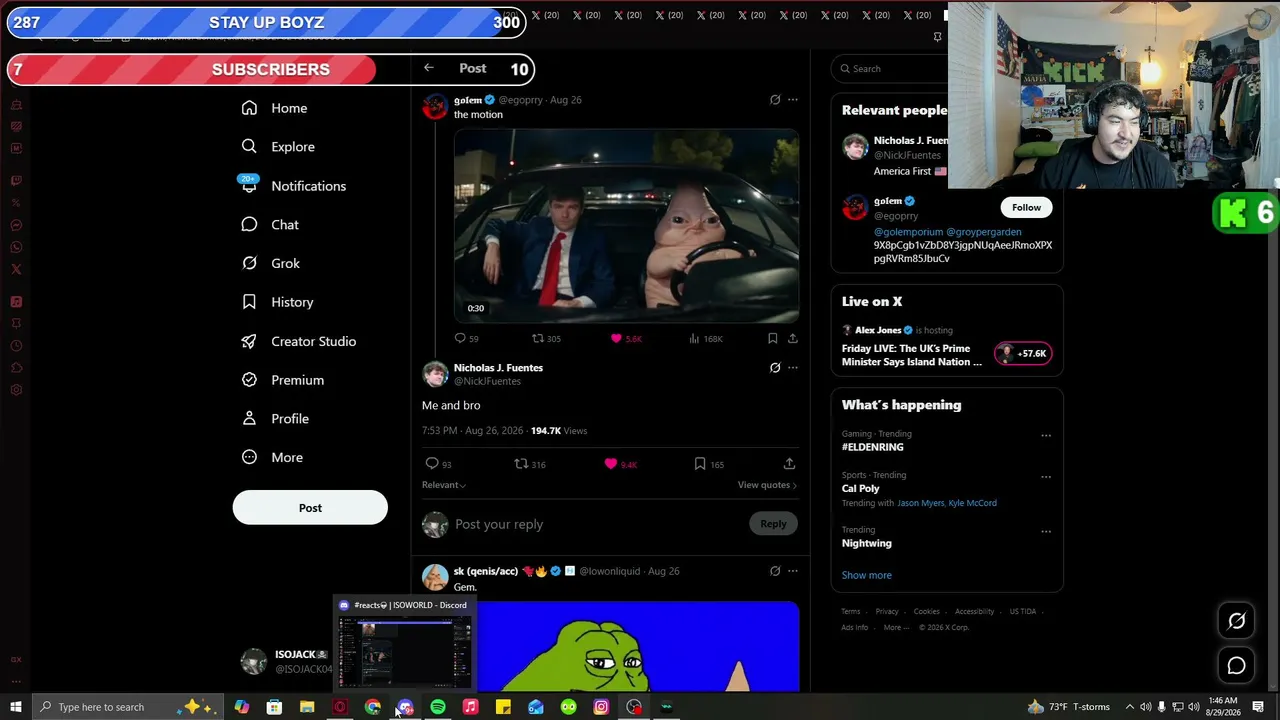Open Discord from the taskbar

(x=405, y=707)
